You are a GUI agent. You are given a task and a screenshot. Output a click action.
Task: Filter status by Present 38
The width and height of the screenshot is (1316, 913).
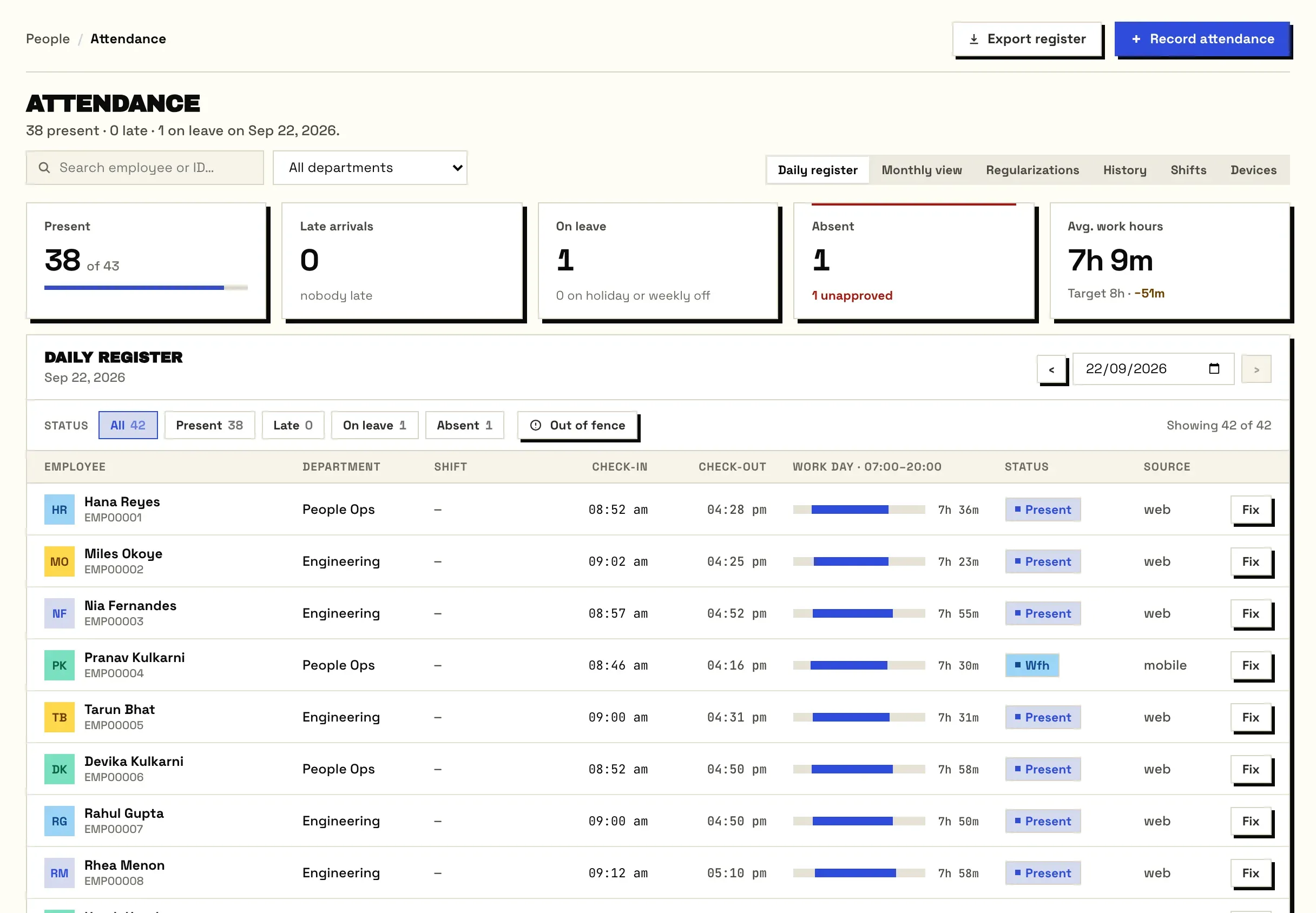point(209,425)
